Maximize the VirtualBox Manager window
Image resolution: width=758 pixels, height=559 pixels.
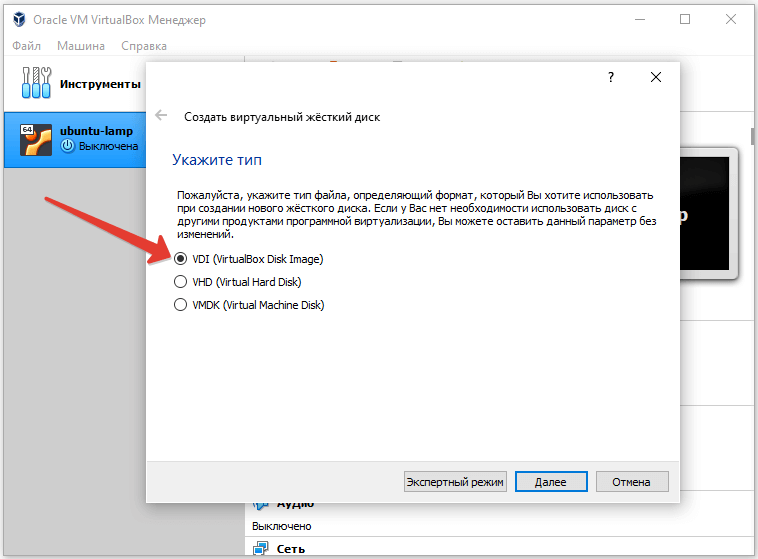[685, 19]
